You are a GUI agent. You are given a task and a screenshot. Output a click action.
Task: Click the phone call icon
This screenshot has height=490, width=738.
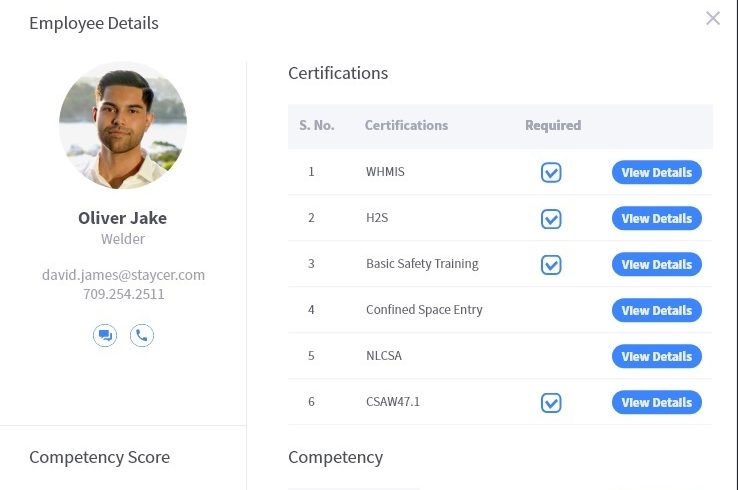click(x=142, y=335)
